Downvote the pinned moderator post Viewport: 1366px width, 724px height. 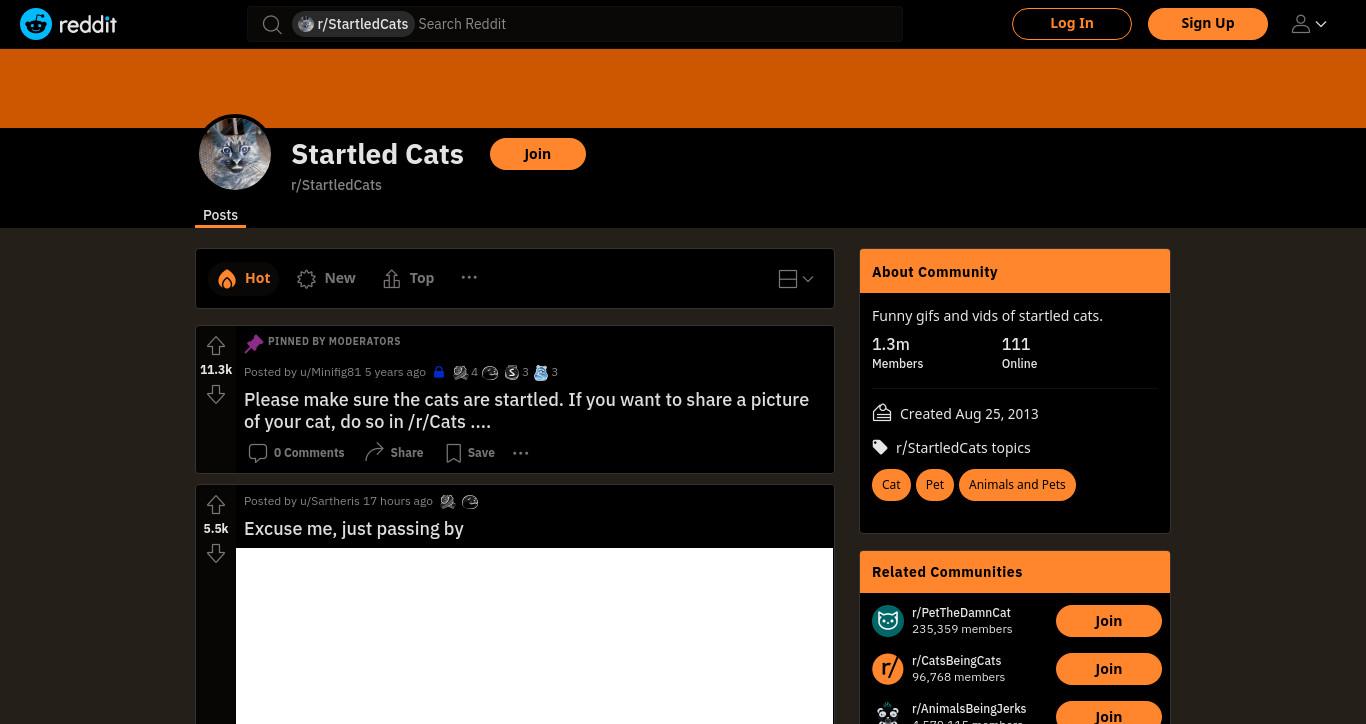point(216,394)
